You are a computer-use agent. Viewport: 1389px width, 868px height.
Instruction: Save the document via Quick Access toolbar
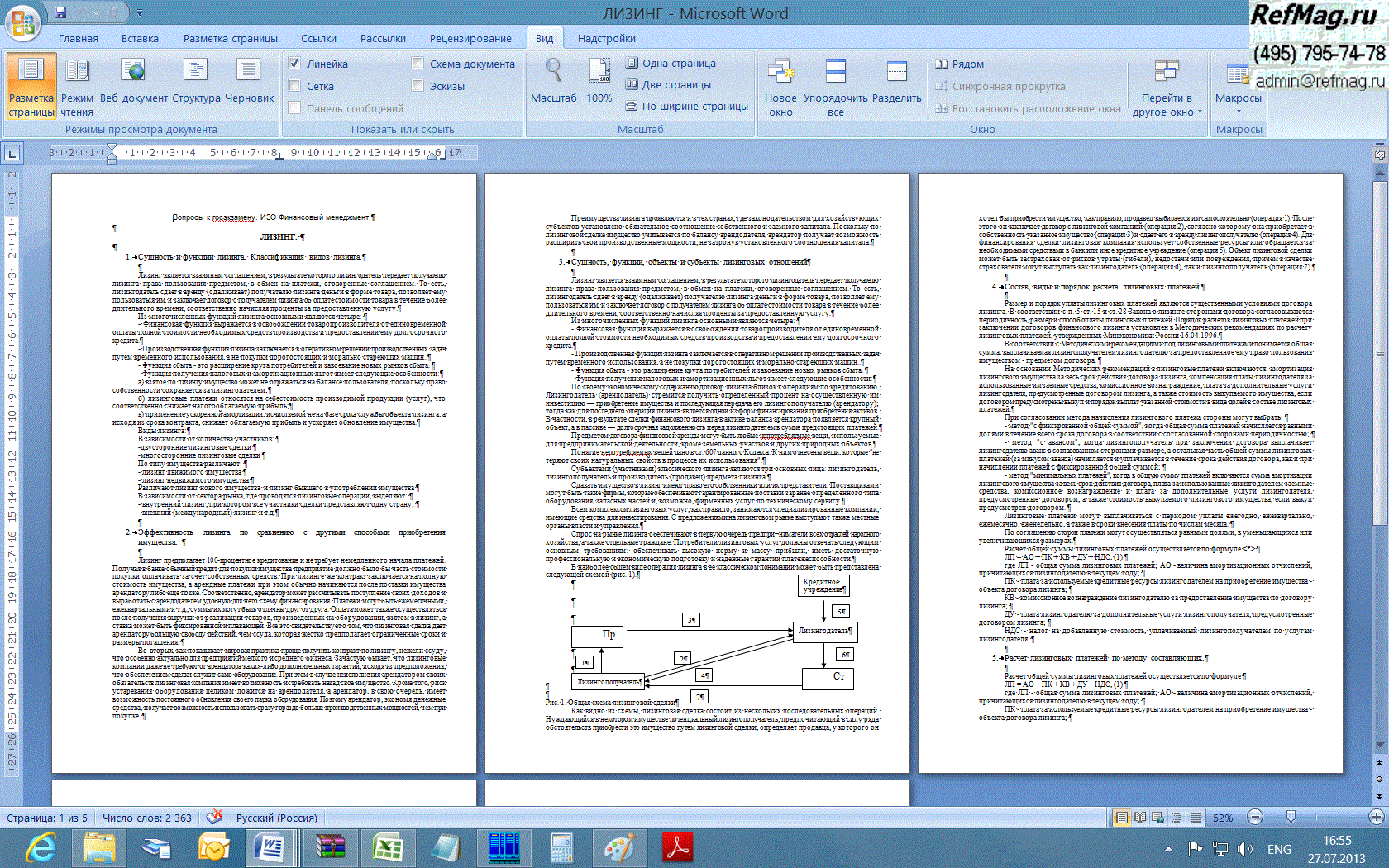click(60, 12)
